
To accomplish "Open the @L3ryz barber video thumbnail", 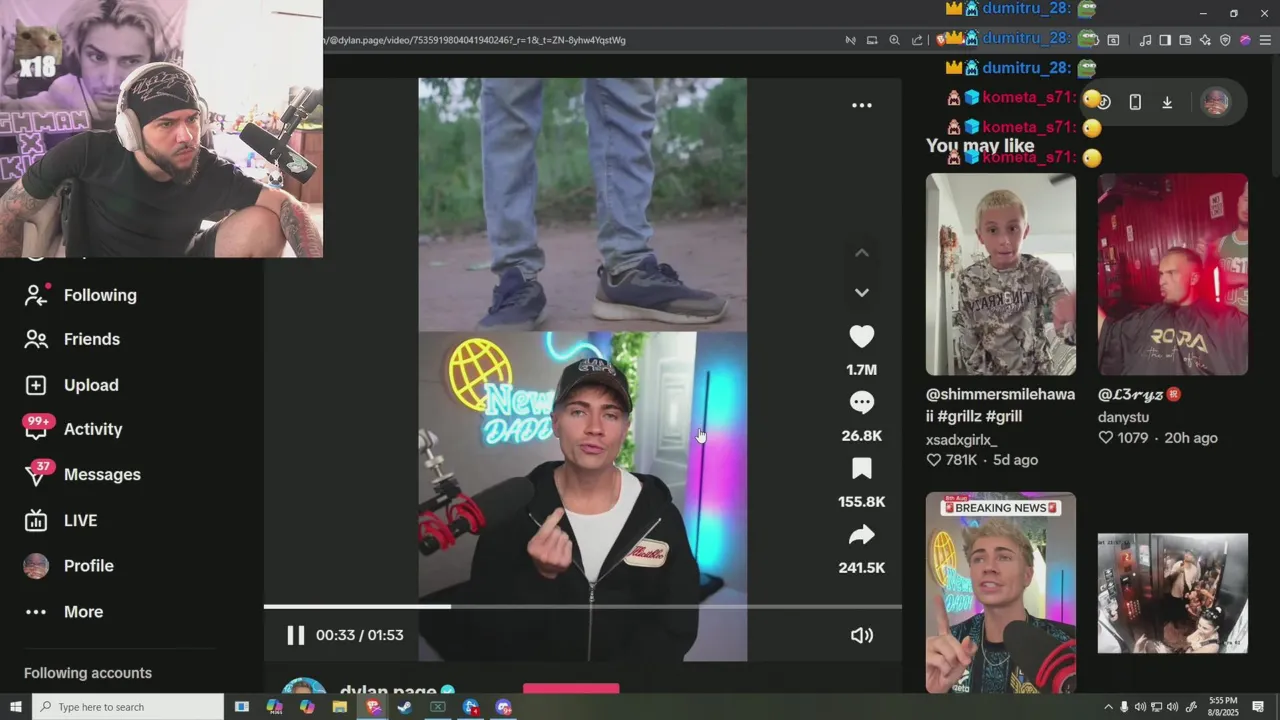I will 1173,274.
